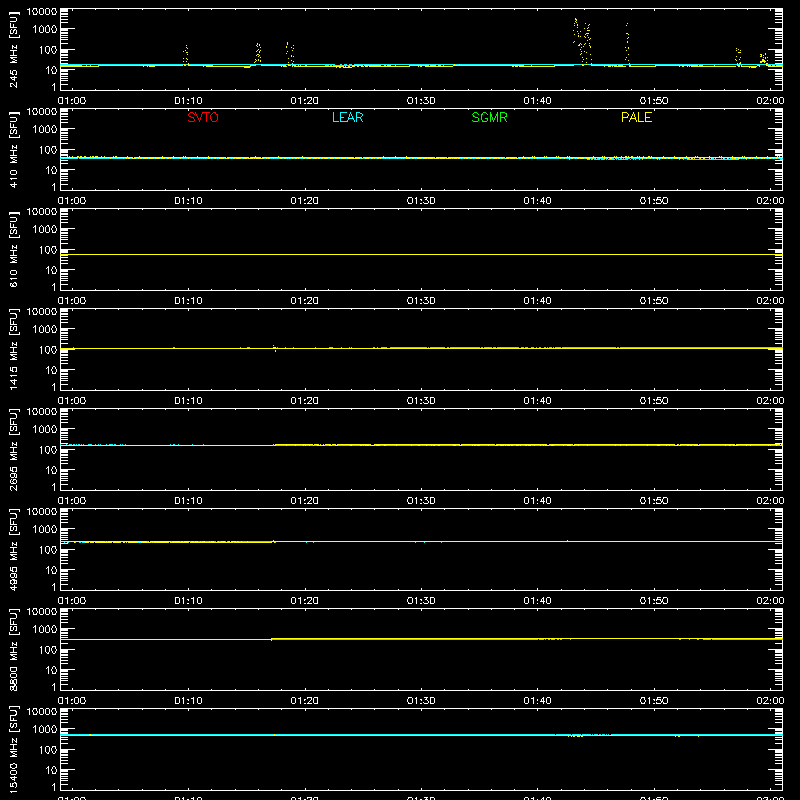Select the 4995 MHz [SFU] axis title
The width and height of the screenshot is (800, 800).
click(x=13, y=550)
